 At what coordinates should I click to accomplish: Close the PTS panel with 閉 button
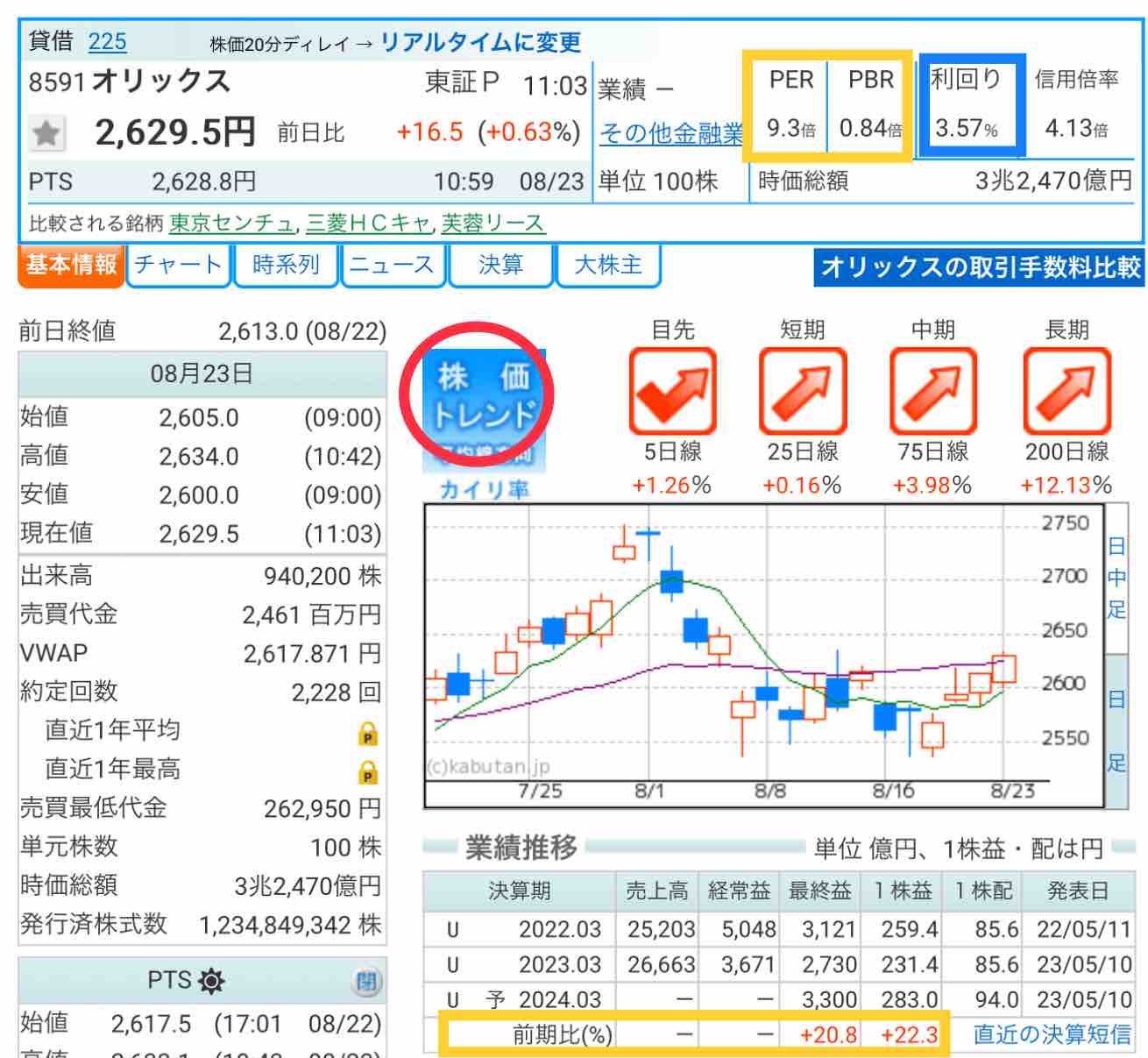click(366, 981)
